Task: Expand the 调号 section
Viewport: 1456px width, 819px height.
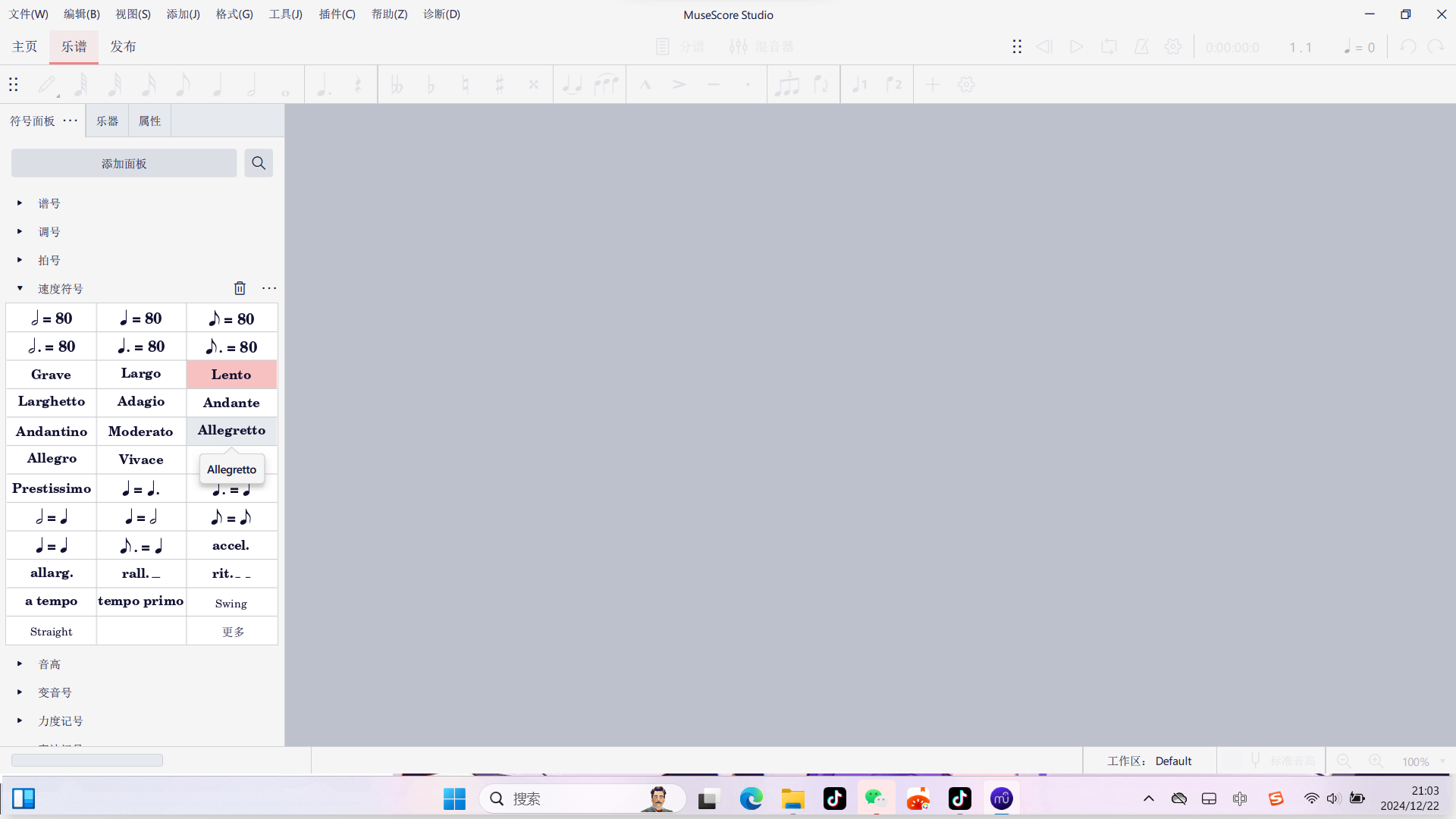Action: tap(19, 231)
